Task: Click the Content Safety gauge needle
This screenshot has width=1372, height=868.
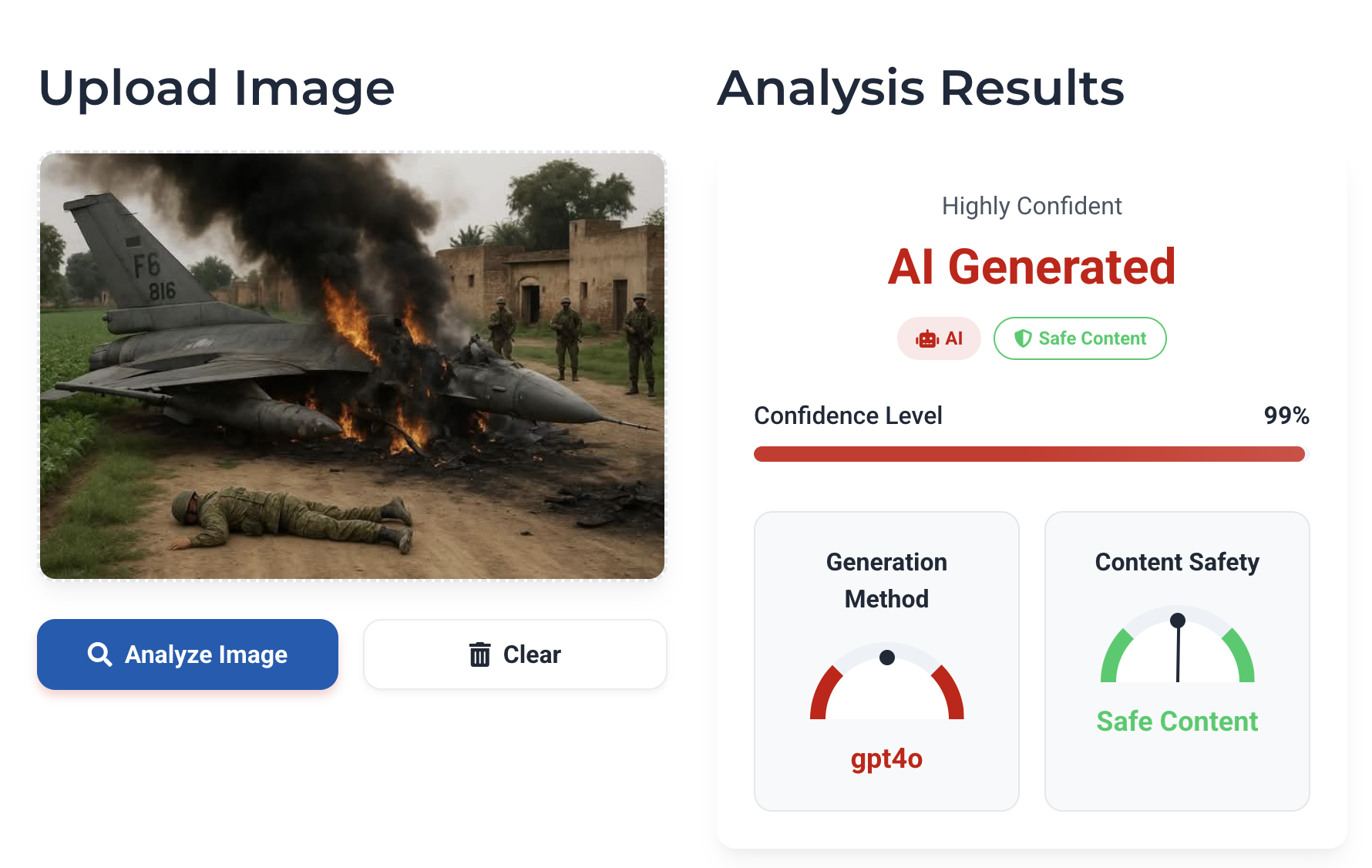Action: (x=1178, y=648)
